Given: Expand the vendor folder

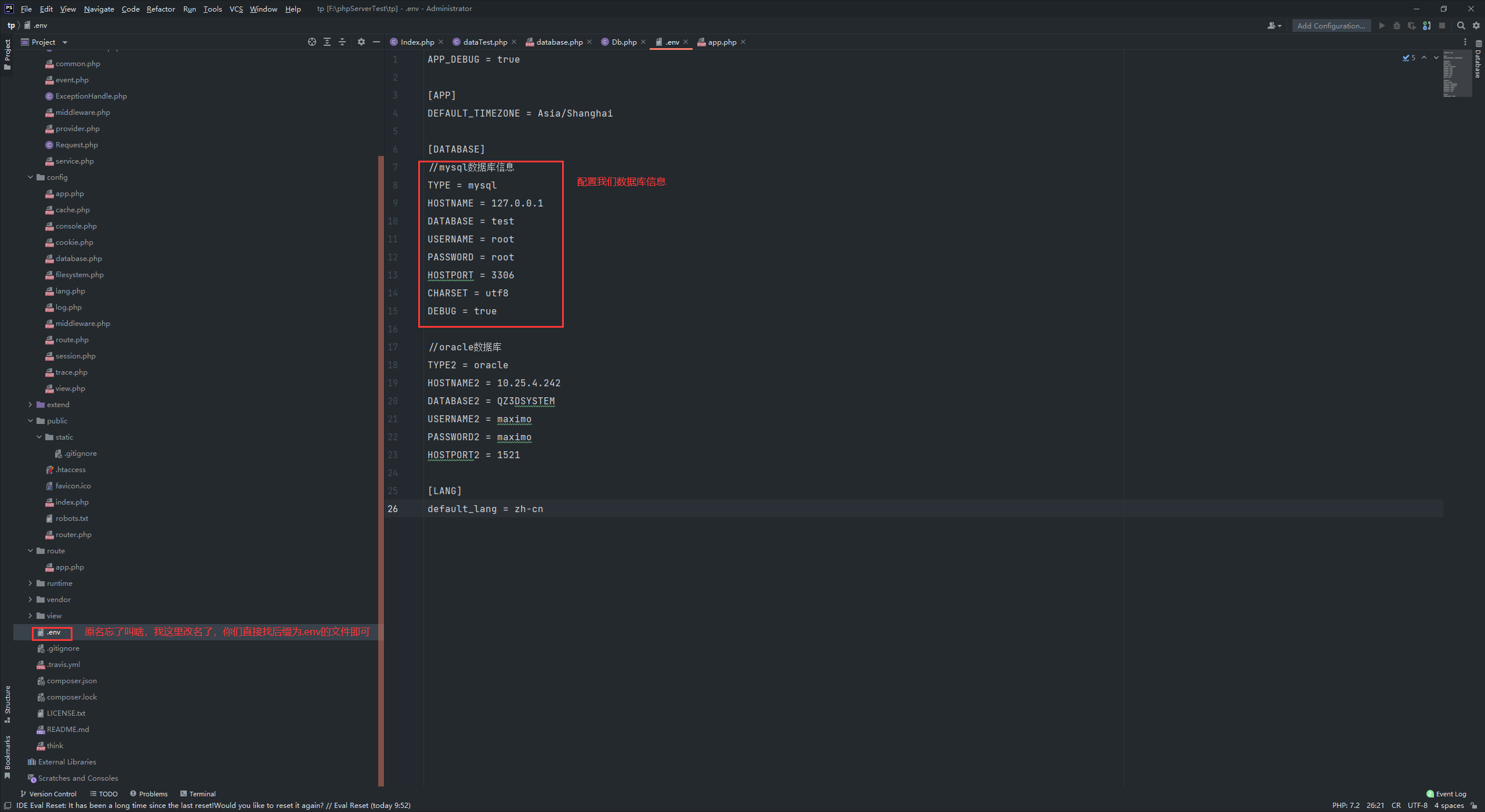Looking at the screenshot, I should 30,599.
